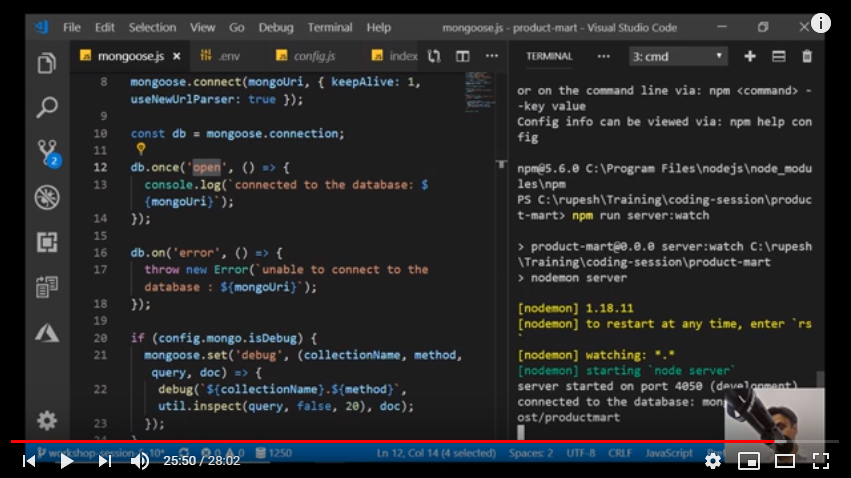Mute the video volume
Screen dimensions: 851x478
[x=140, y=461]
